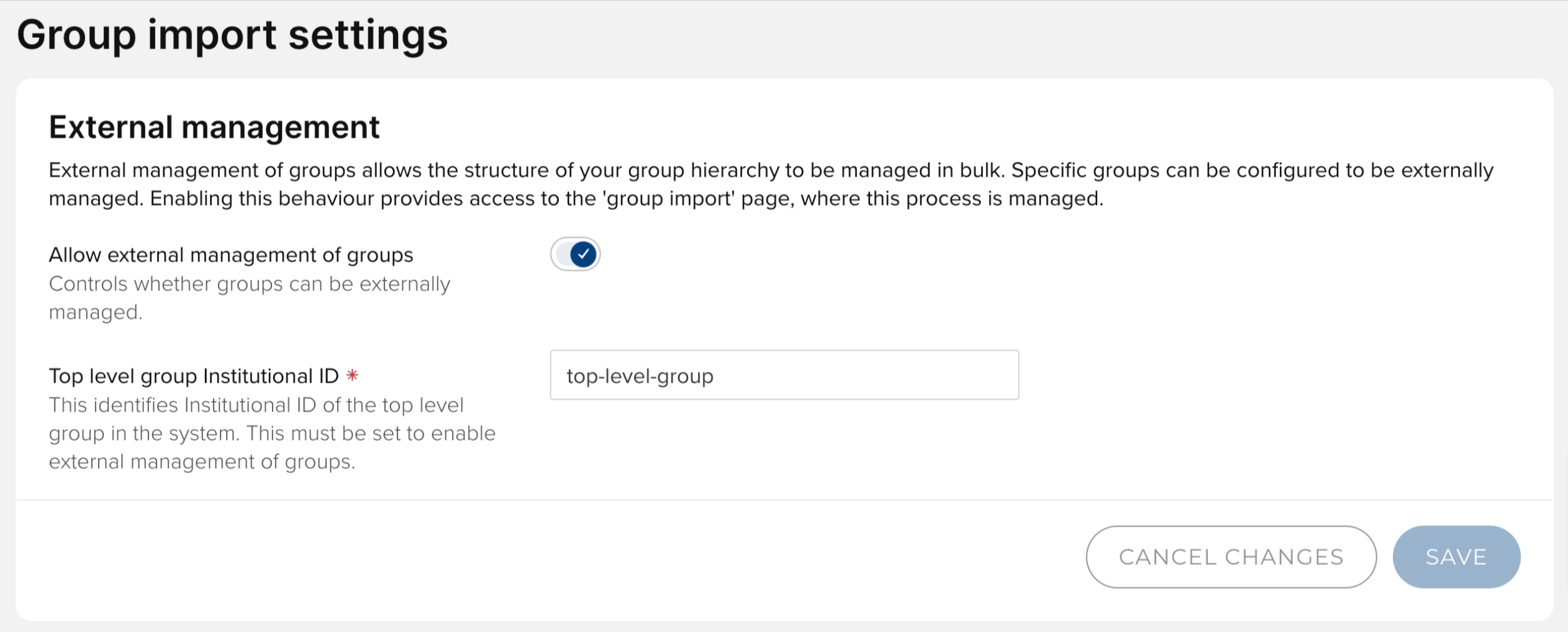The height and width of the screenshot is (632, 1568).
Task: Click the empty footer space left of Cancel Changes
Action: click(x=546, y=556)
